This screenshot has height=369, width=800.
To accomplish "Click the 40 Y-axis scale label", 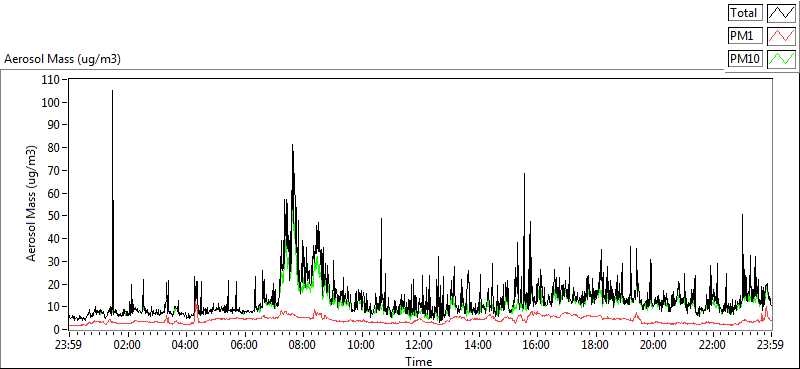I will pos(55,239).
